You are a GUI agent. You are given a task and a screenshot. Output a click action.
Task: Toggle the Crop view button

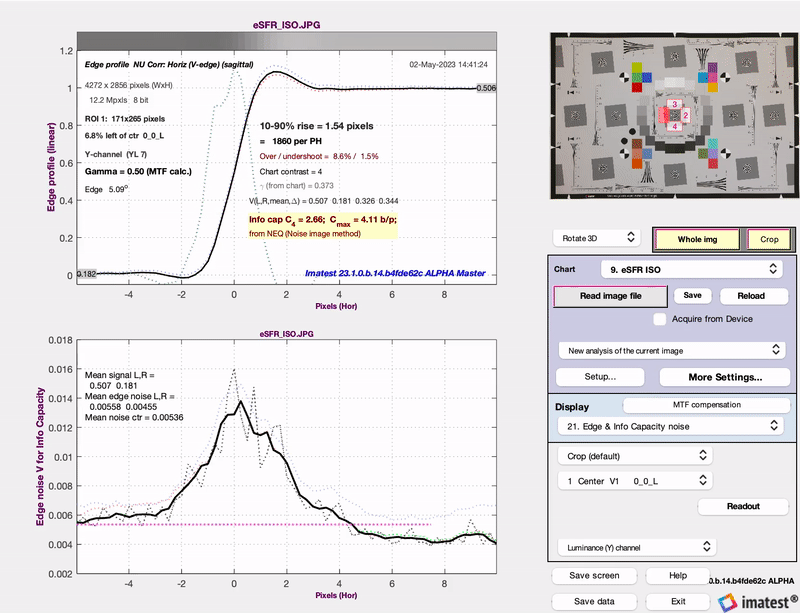click(x=769, y=239)
